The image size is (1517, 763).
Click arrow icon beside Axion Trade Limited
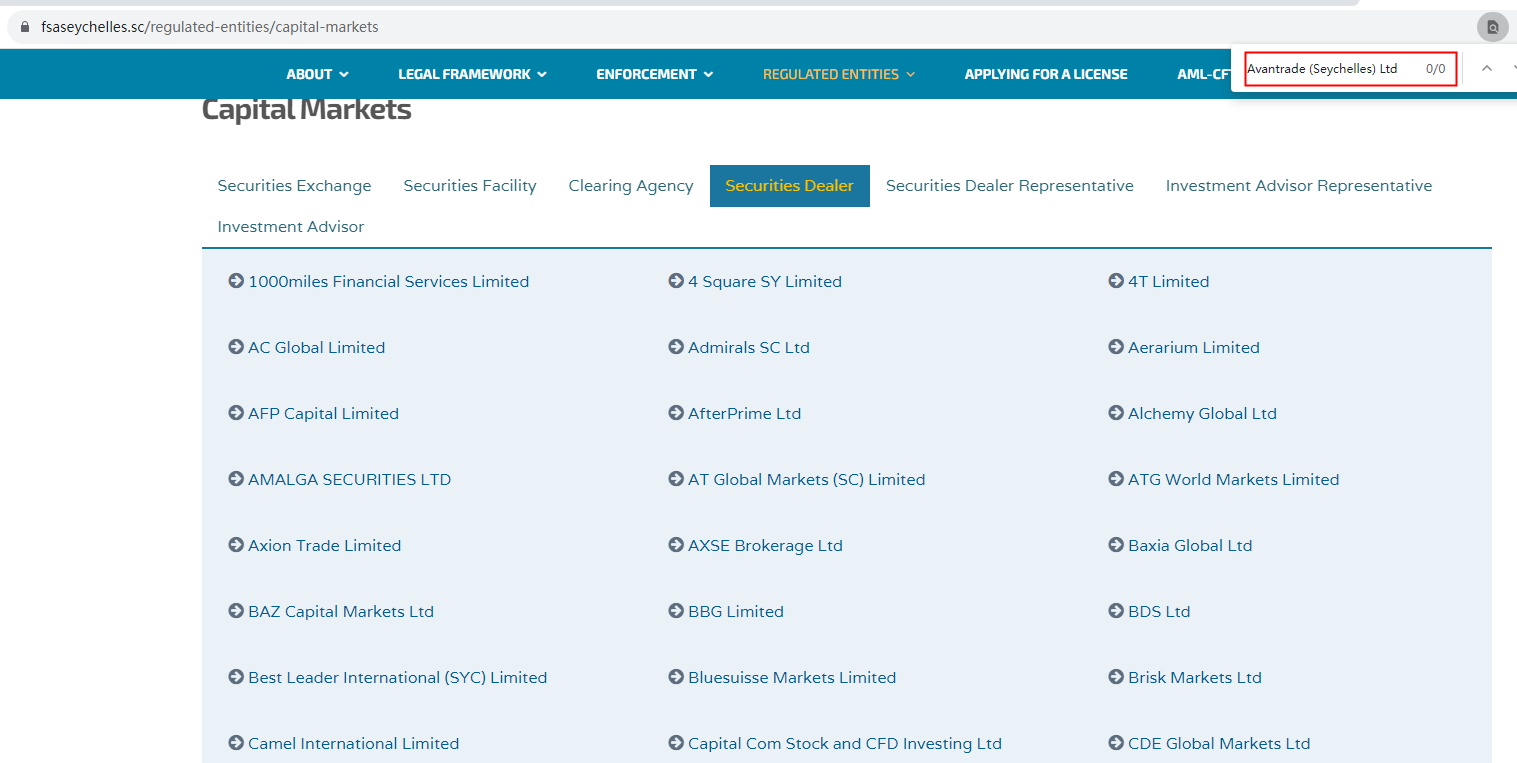pyautogui.click(x=236, y=545)
